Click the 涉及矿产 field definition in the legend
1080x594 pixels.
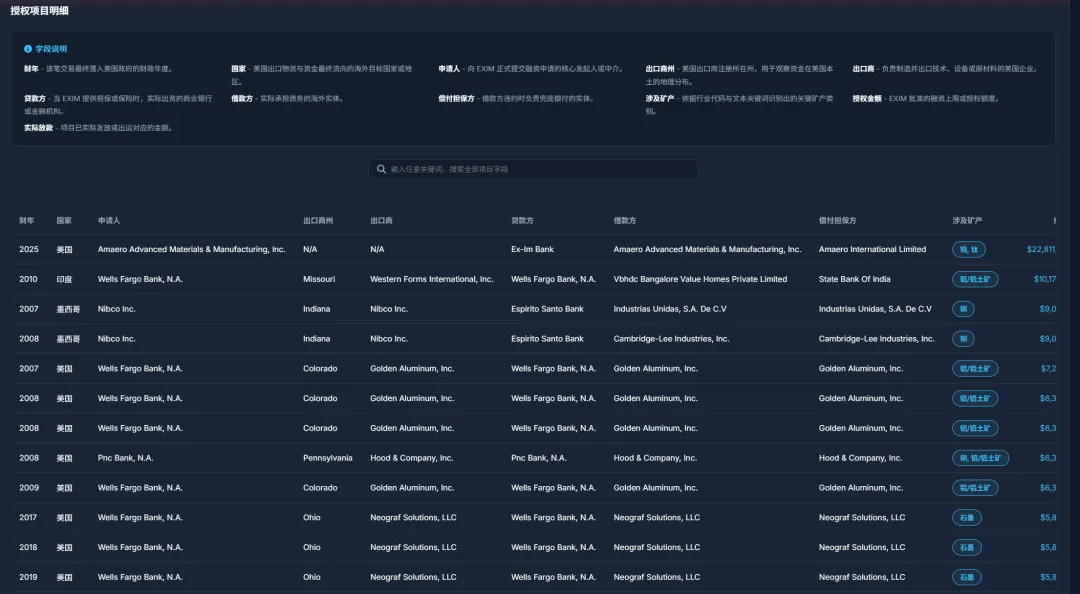[x=739, y=105]
